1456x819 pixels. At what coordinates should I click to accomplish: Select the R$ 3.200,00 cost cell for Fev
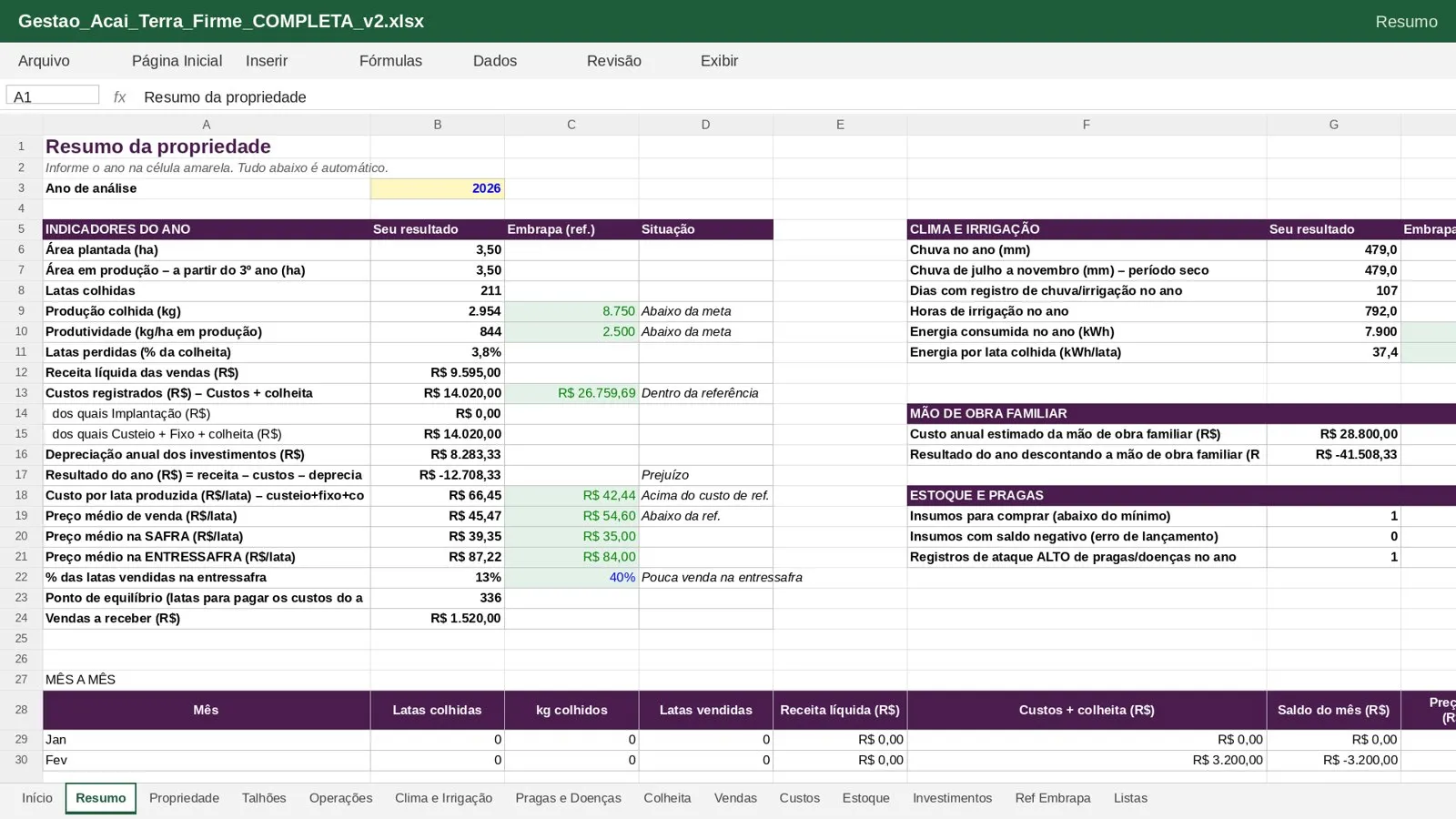(1086, 760)
